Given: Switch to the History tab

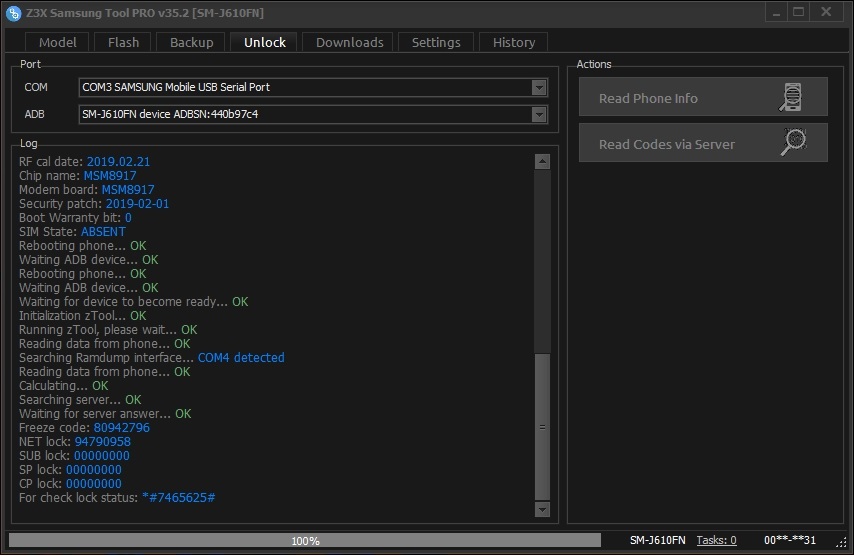Looking at the screenshot, I should (514, 42).
